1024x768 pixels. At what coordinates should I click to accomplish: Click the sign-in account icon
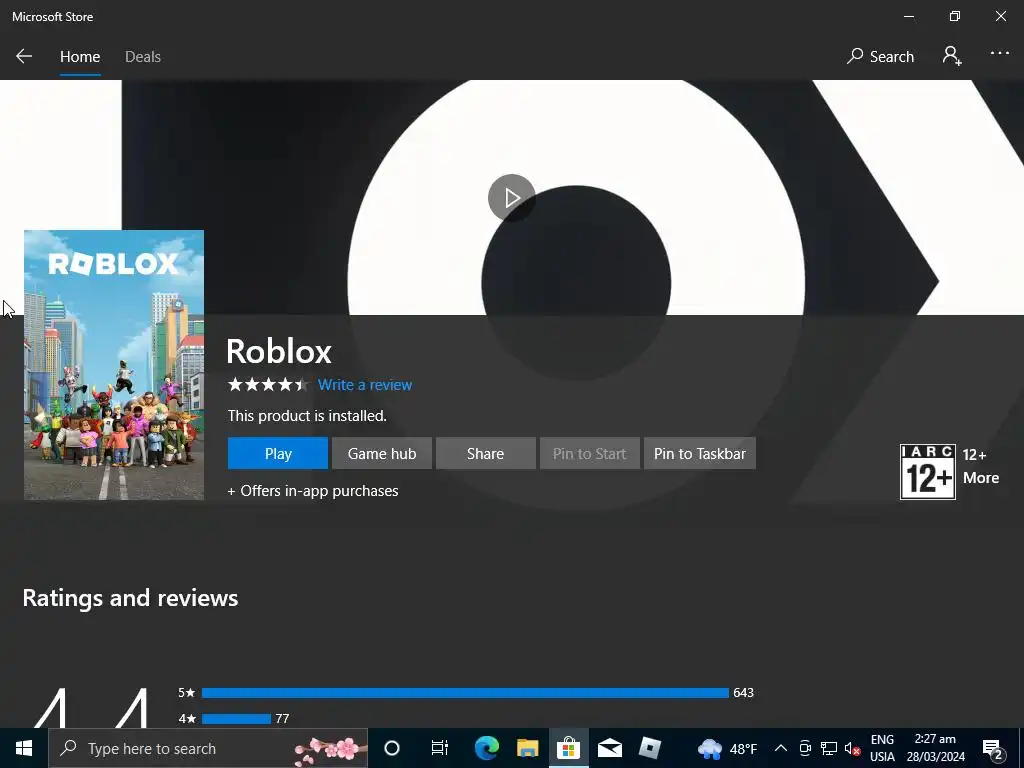[952, 56]
